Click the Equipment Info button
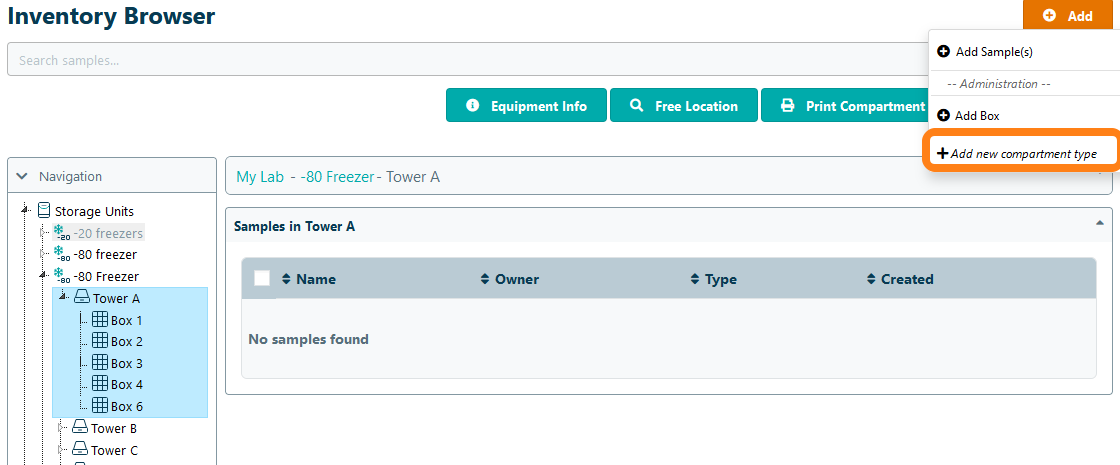 point(527,106)
